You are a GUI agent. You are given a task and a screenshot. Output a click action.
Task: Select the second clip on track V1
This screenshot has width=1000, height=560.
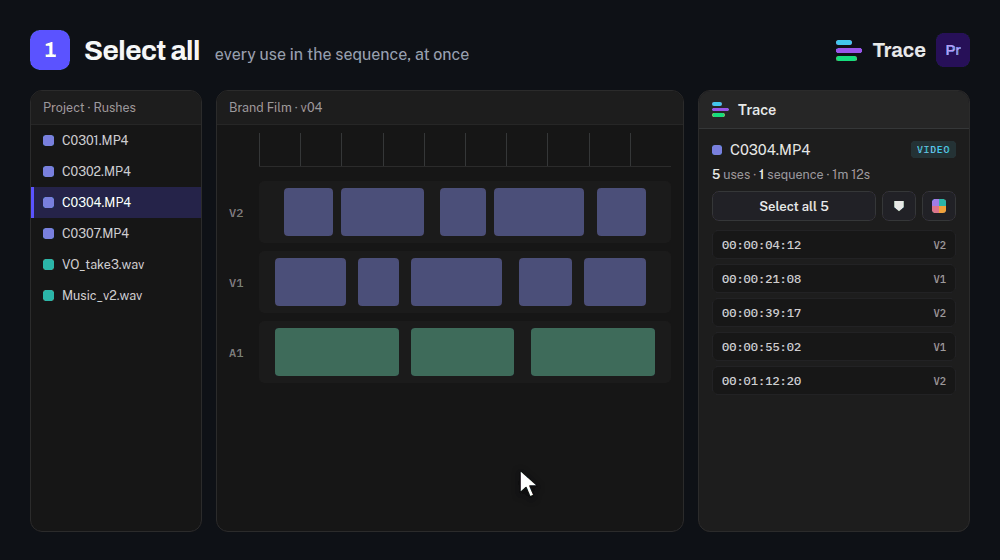(378, 282)
